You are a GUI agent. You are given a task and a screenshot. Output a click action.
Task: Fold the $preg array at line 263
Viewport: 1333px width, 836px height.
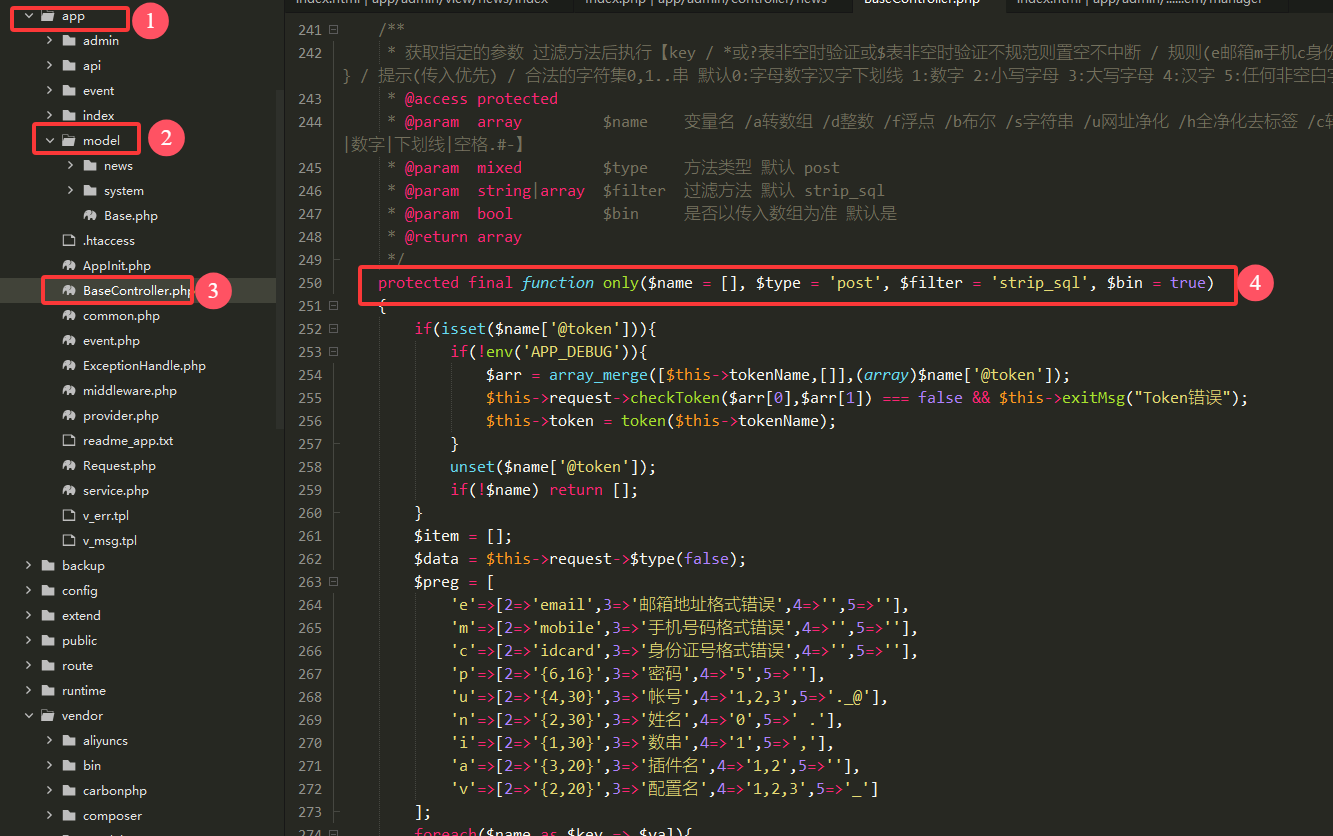[x=333, y=582]
